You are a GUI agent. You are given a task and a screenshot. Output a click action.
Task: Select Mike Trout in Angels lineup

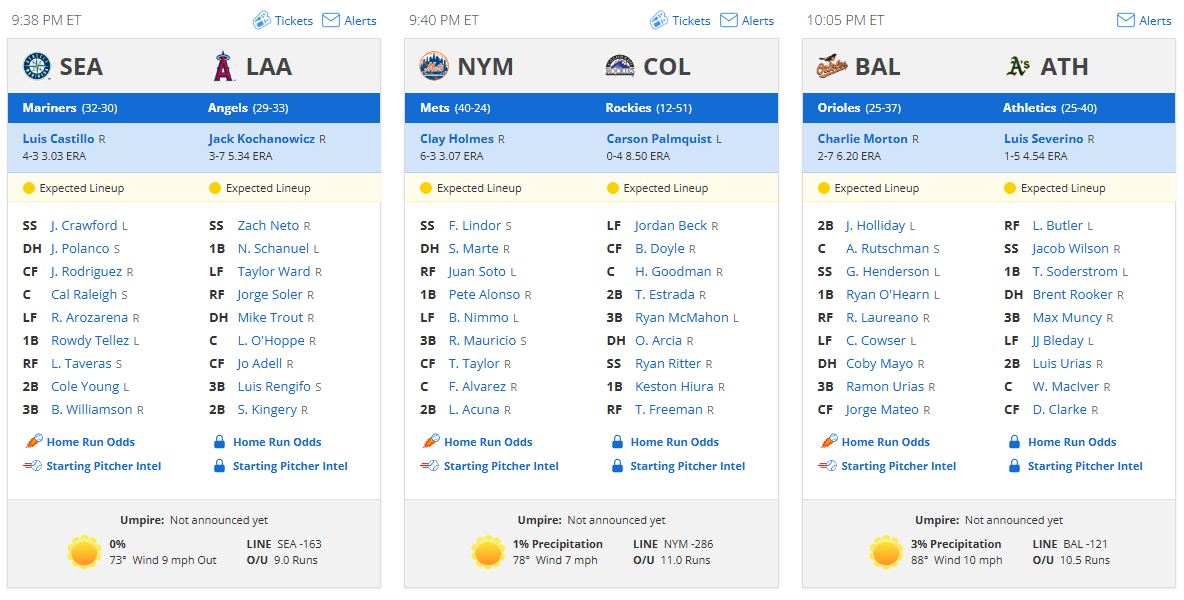(x=270, y=318)
